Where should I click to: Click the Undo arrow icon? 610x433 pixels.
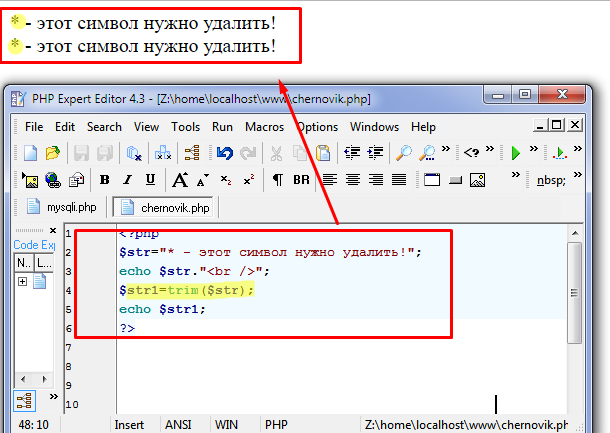(x=225, y=153)
